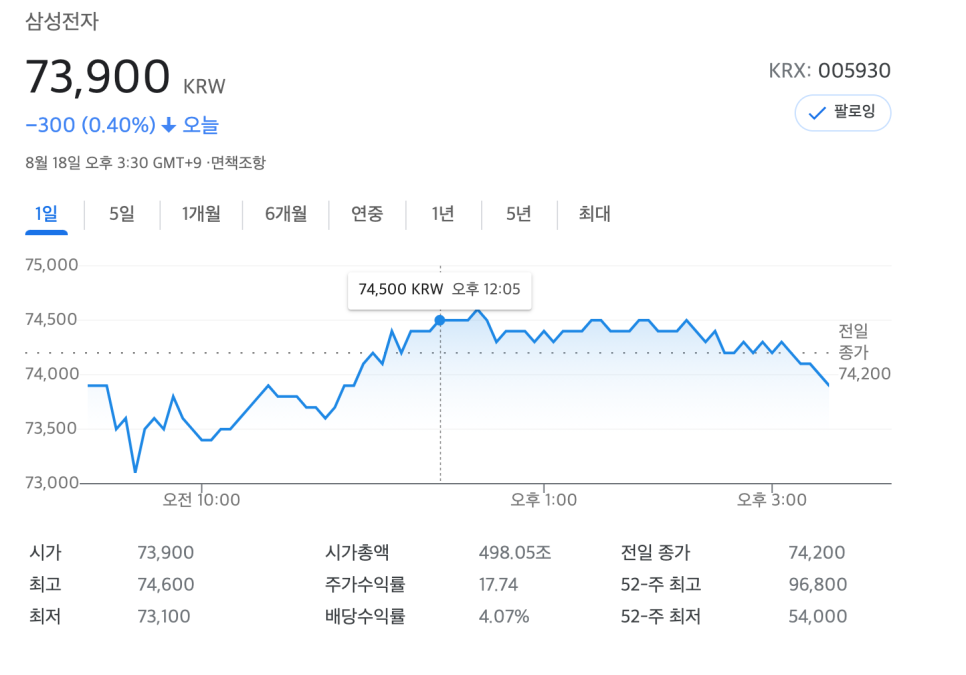Click the checkmark icon in 팔로잉
Screen dimensions: 966x675
(x=817, y=113)
